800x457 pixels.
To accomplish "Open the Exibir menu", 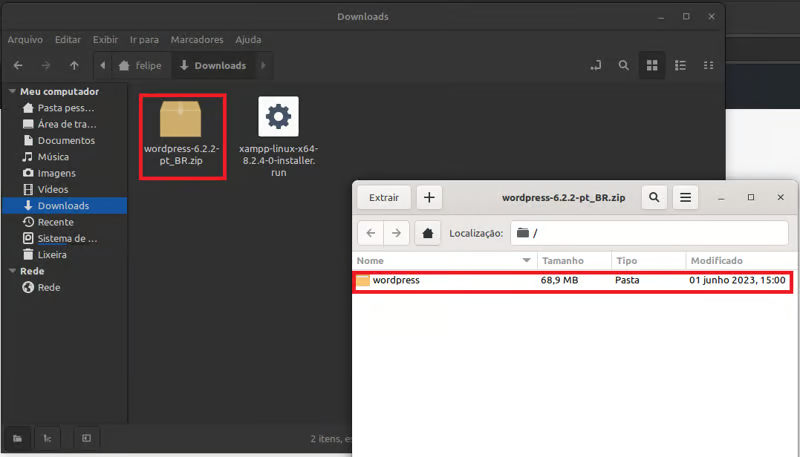I will (105, 40).
